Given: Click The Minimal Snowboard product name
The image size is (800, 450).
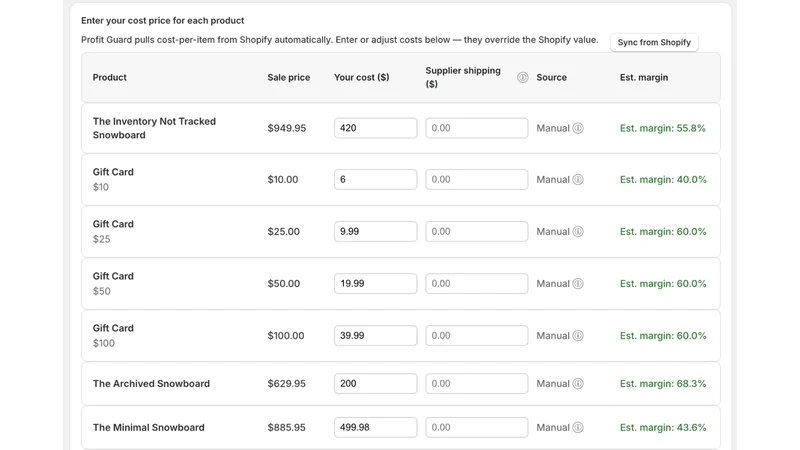Looking at the screenshot, I should point(148,428).
